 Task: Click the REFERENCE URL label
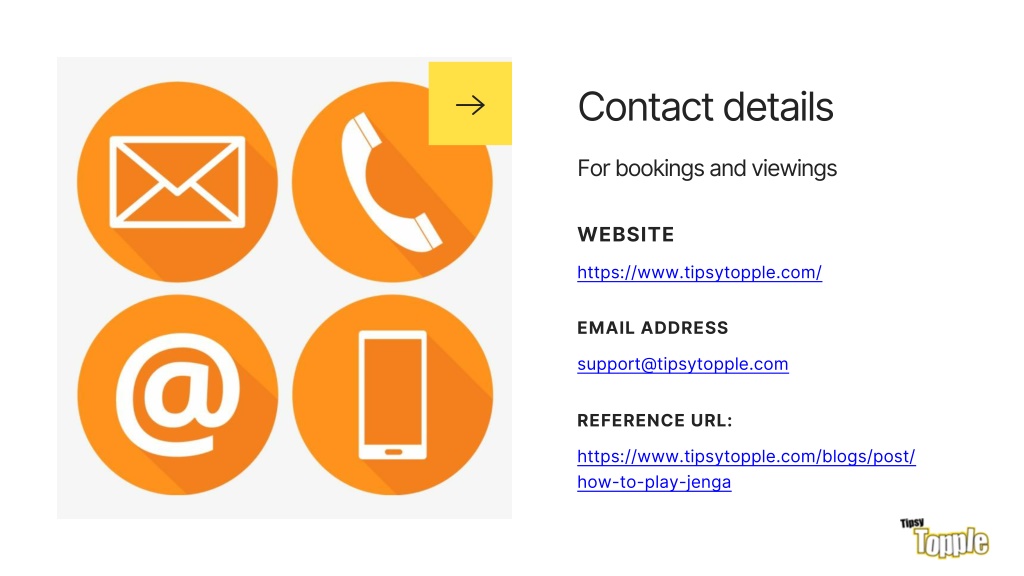tap(655, 421)
